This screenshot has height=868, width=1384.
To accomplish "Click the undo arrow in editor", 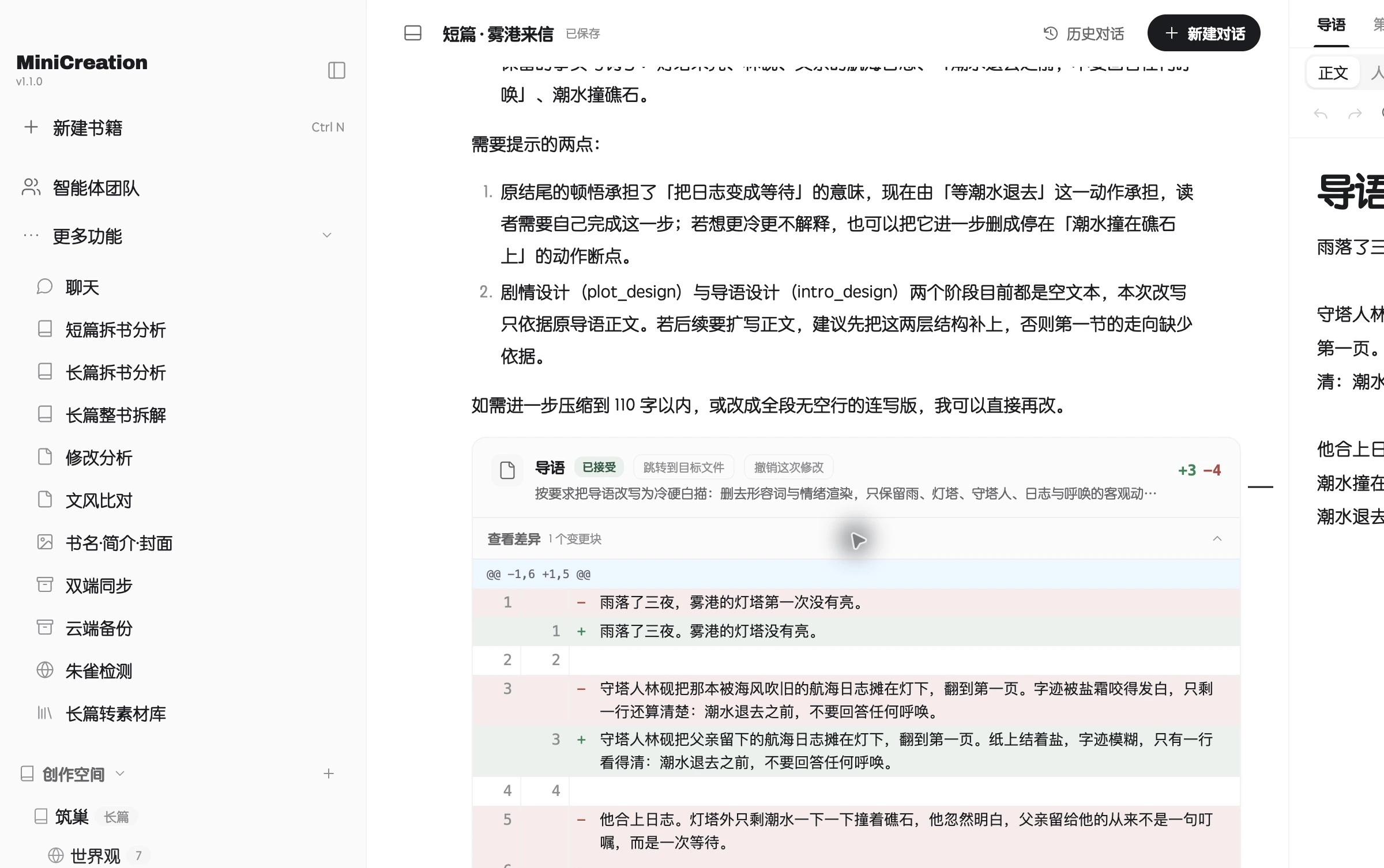I will pos(1321,114).
